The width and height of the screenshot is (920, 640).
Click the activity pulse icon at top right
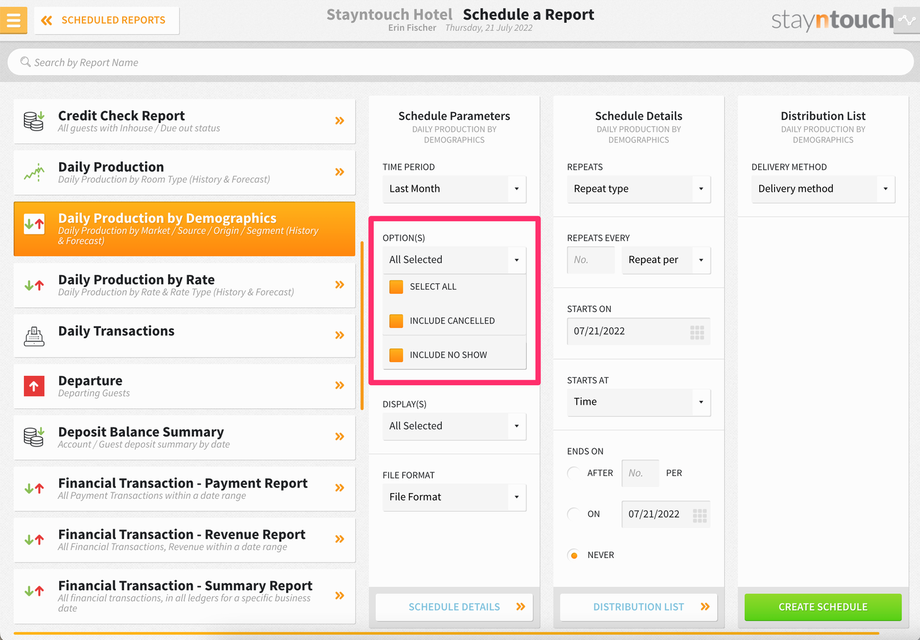pyautogui.click(x=907, y=20)
